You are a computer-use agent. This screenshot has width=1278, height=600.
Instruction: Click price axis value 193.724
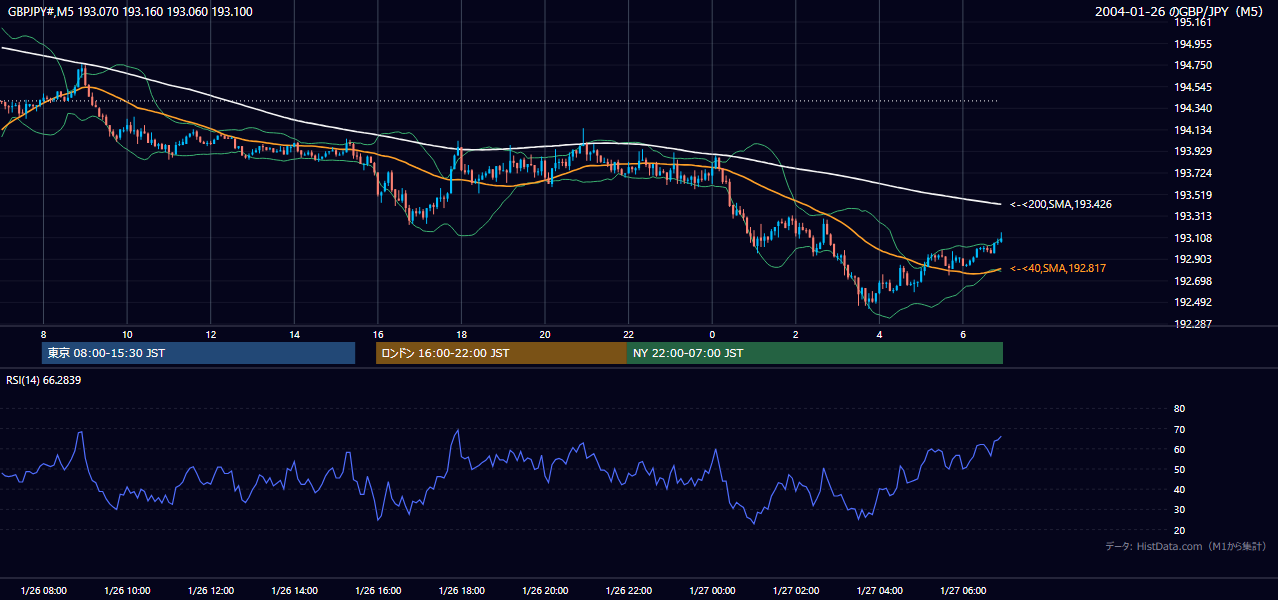point(1193,173)
